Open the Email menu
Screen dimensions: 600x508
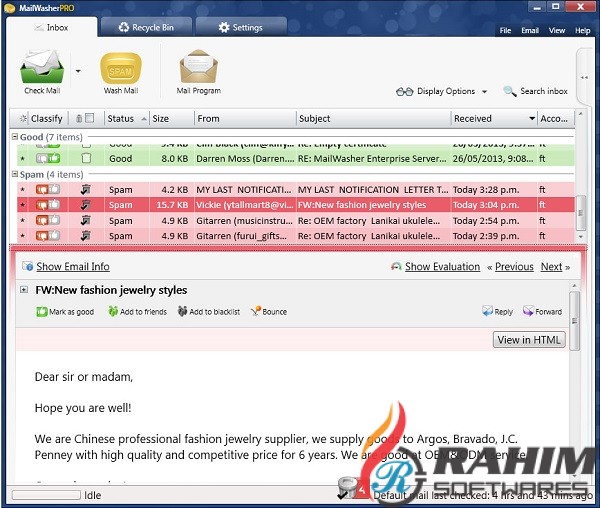[530, 31]
